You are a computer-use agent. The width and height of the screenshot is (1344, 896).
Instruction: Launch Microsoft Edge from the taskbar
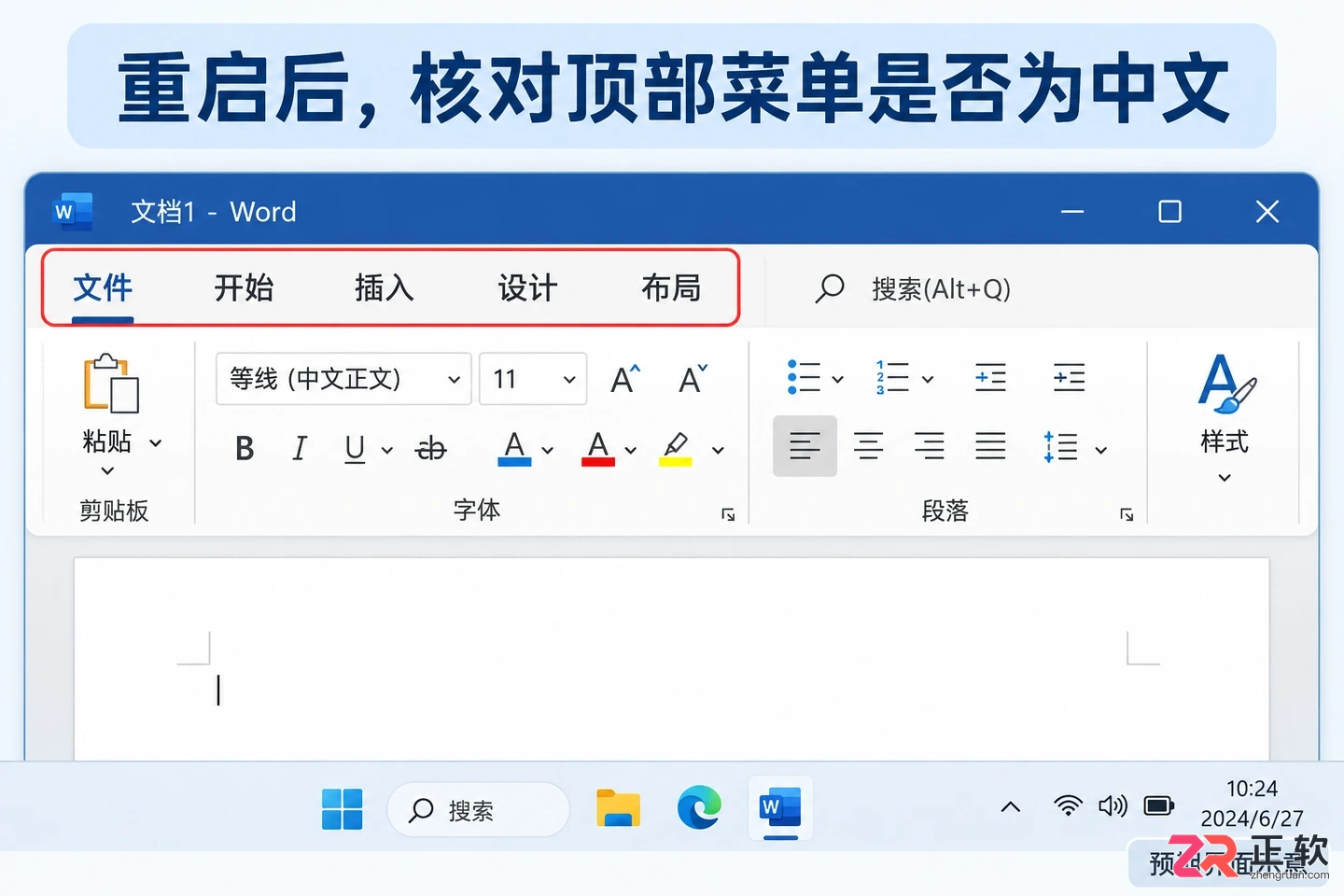[x=699, y=808]
